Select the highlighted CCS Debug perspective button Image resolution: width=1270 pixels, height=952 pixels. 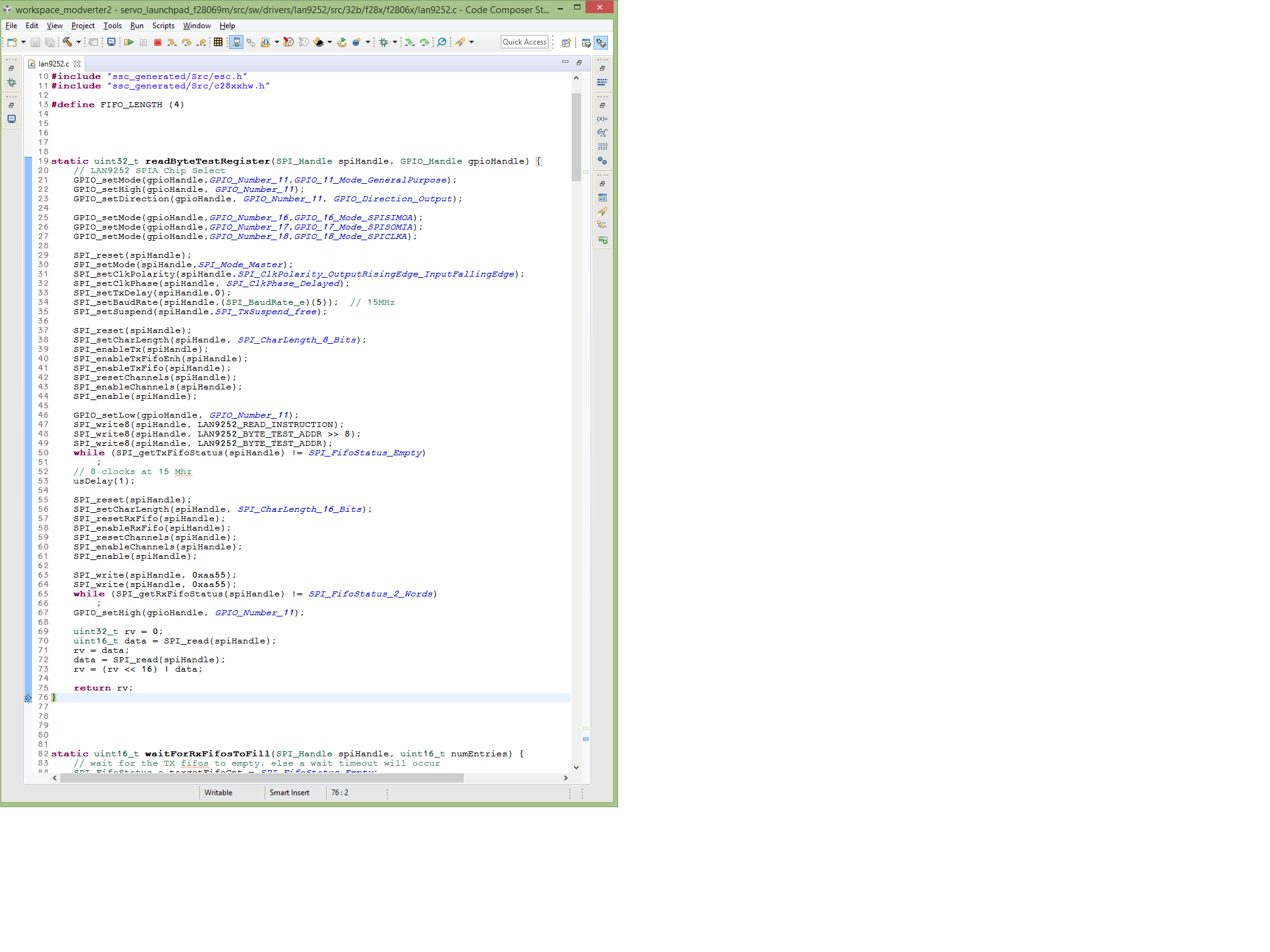tap(601, 43)
